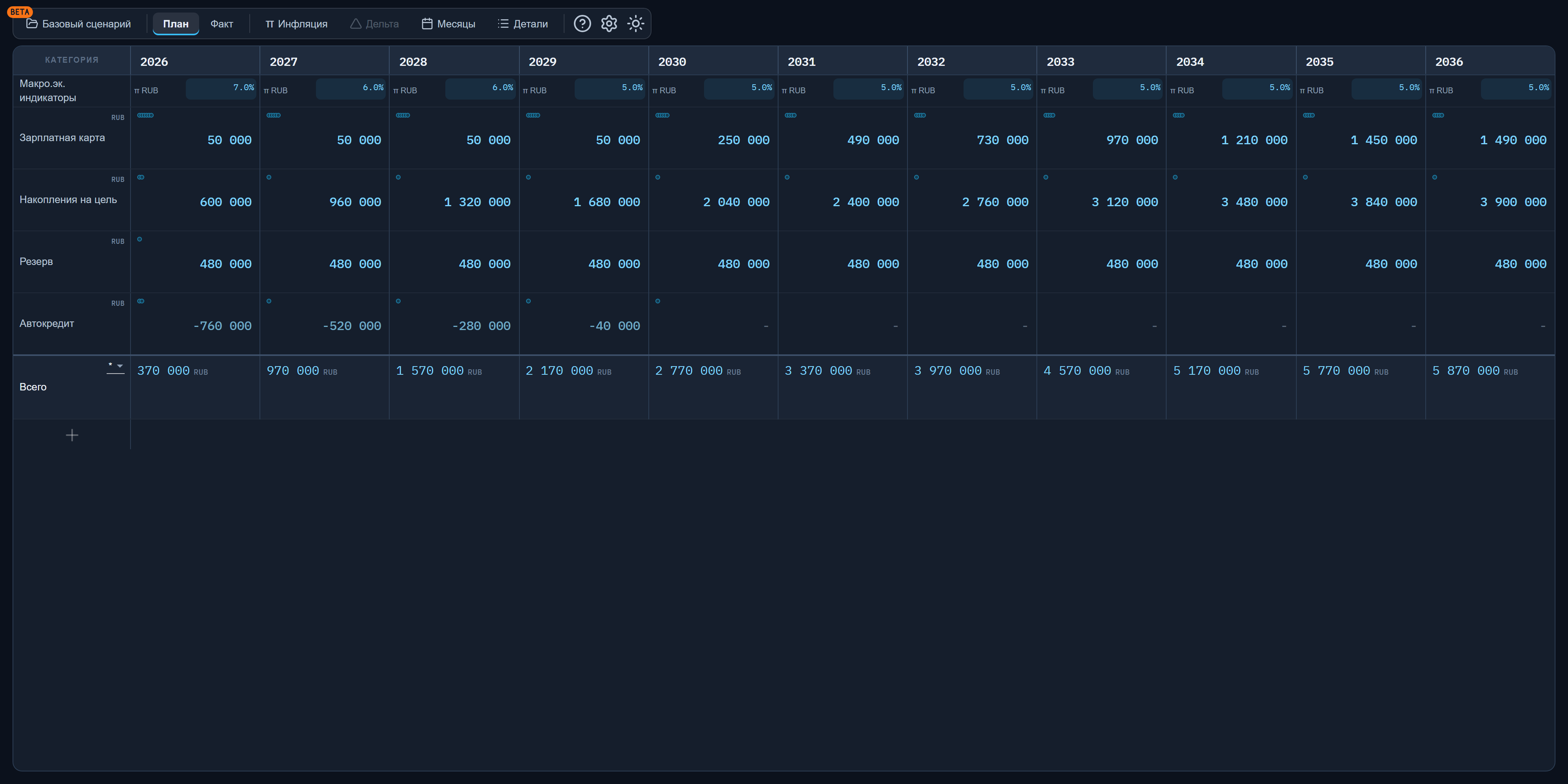Image resolution: width=1568 pixels, height=784 pixels.
Task: Open the Базовый сценарий scenario selector
Action: [78, 24]
